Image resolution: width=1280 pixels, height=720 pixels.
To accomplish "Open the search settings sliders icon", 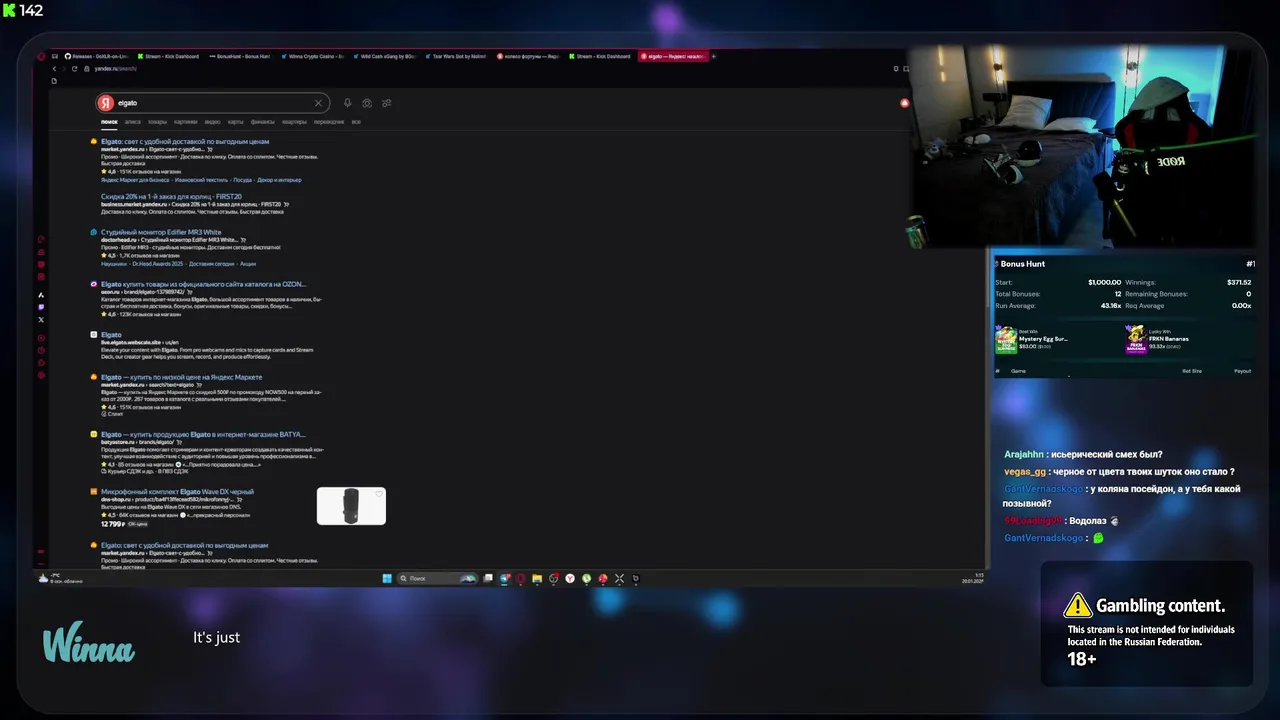I will pos(387,103).
